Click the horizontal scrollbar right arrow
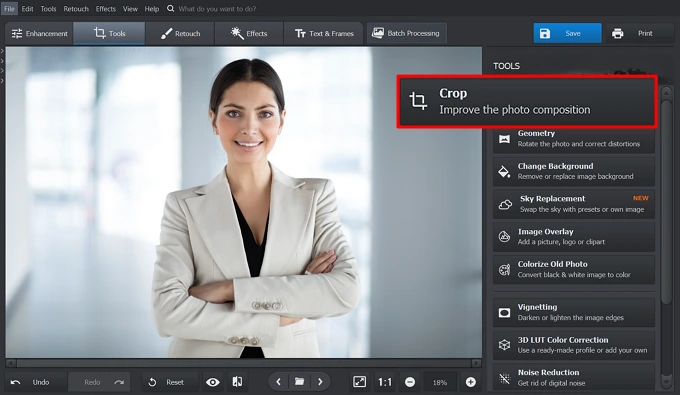This screenshot has width=680, height=395. [x=476, y=363]
